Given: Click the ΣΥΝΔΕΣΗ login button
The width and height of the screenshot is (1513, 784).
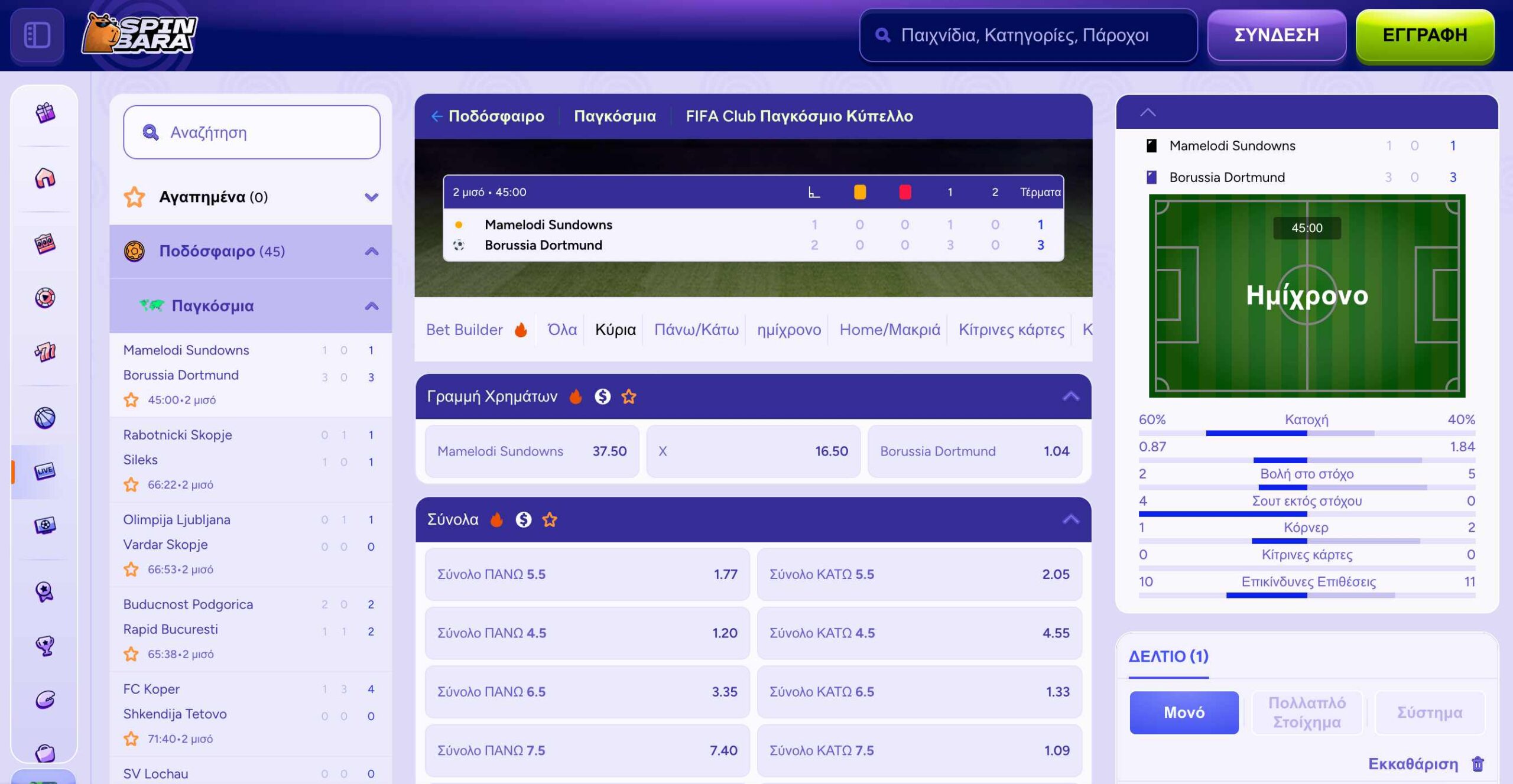Looking at the screenshot, I should pos(1276,35).
